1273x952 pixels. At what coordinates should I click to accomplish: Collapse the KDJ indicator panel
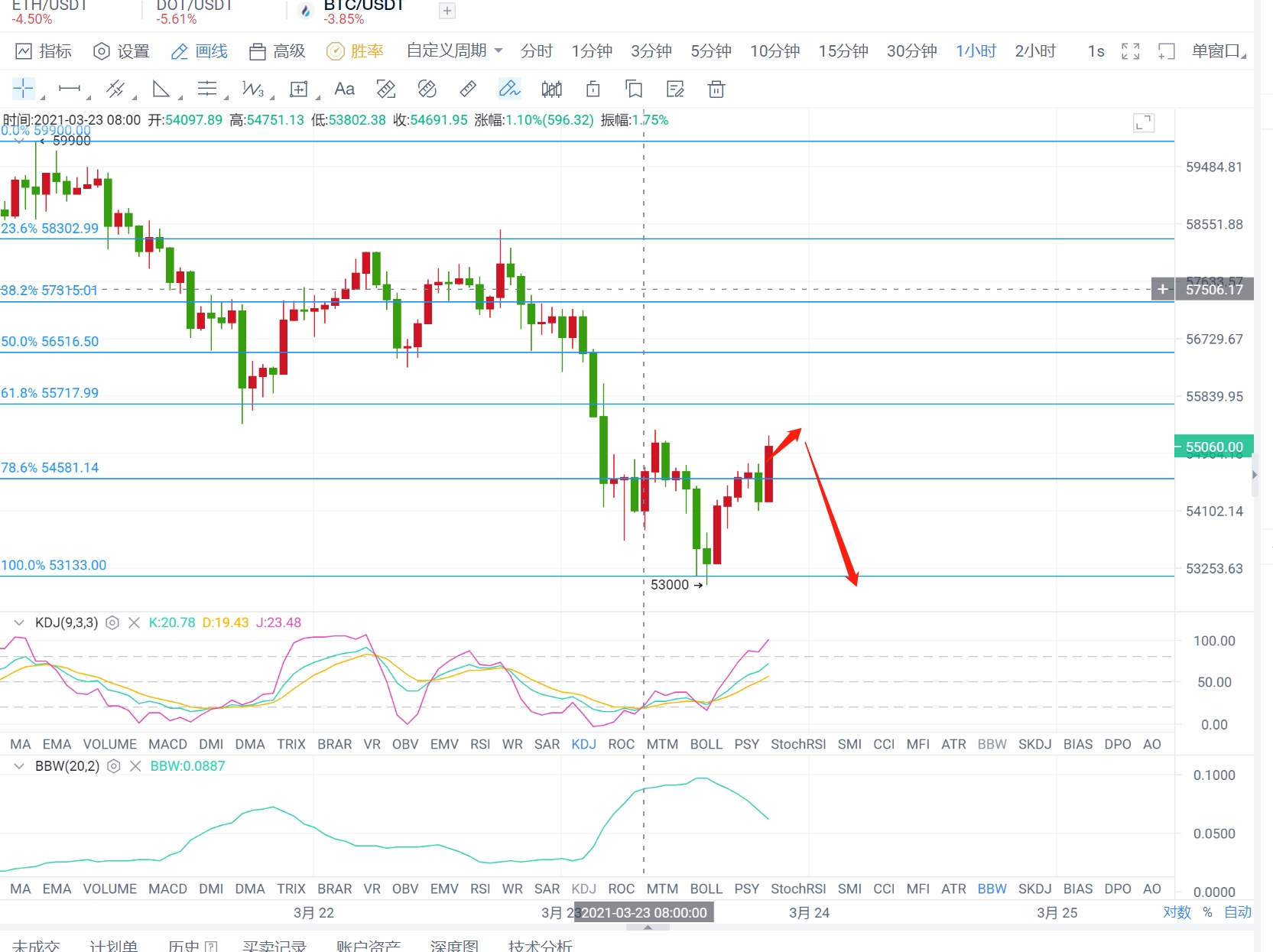[19, 622]
